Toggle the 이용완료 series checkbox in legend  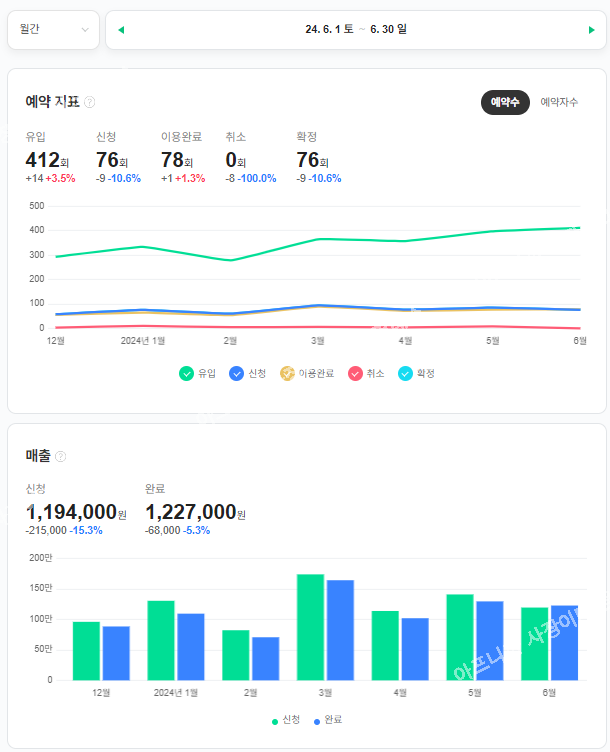pyautogui.click(x=286, y=373)
